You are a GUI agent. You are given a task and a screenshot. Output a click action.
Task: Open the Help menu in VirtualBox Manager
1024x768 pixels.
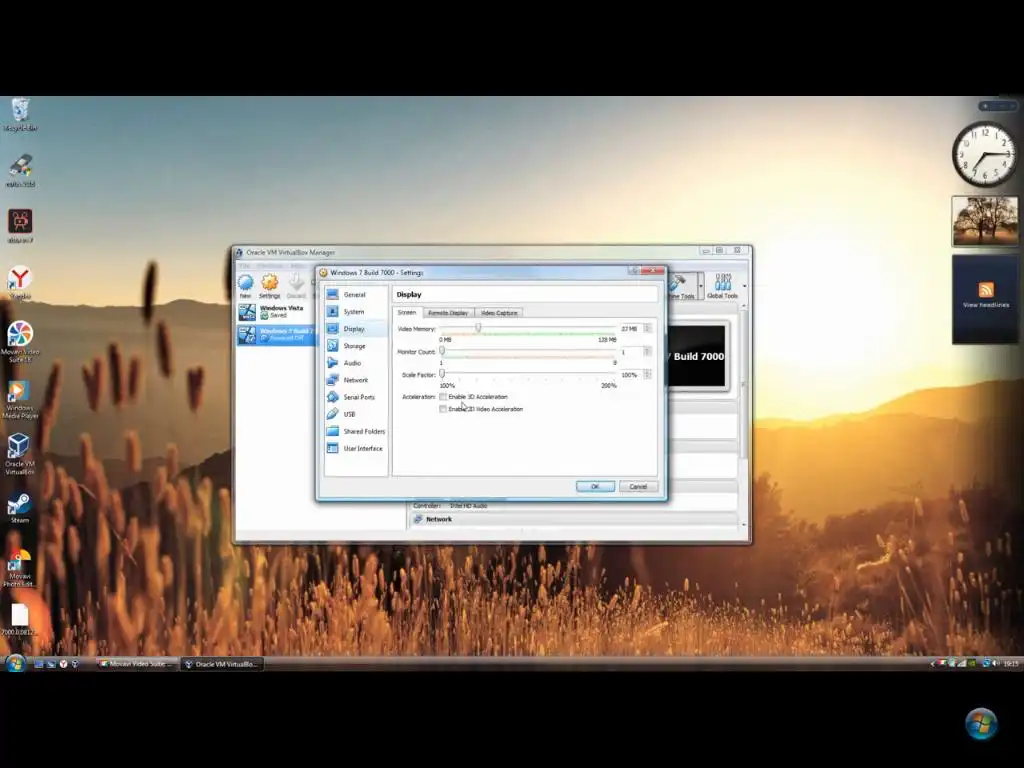297,266
